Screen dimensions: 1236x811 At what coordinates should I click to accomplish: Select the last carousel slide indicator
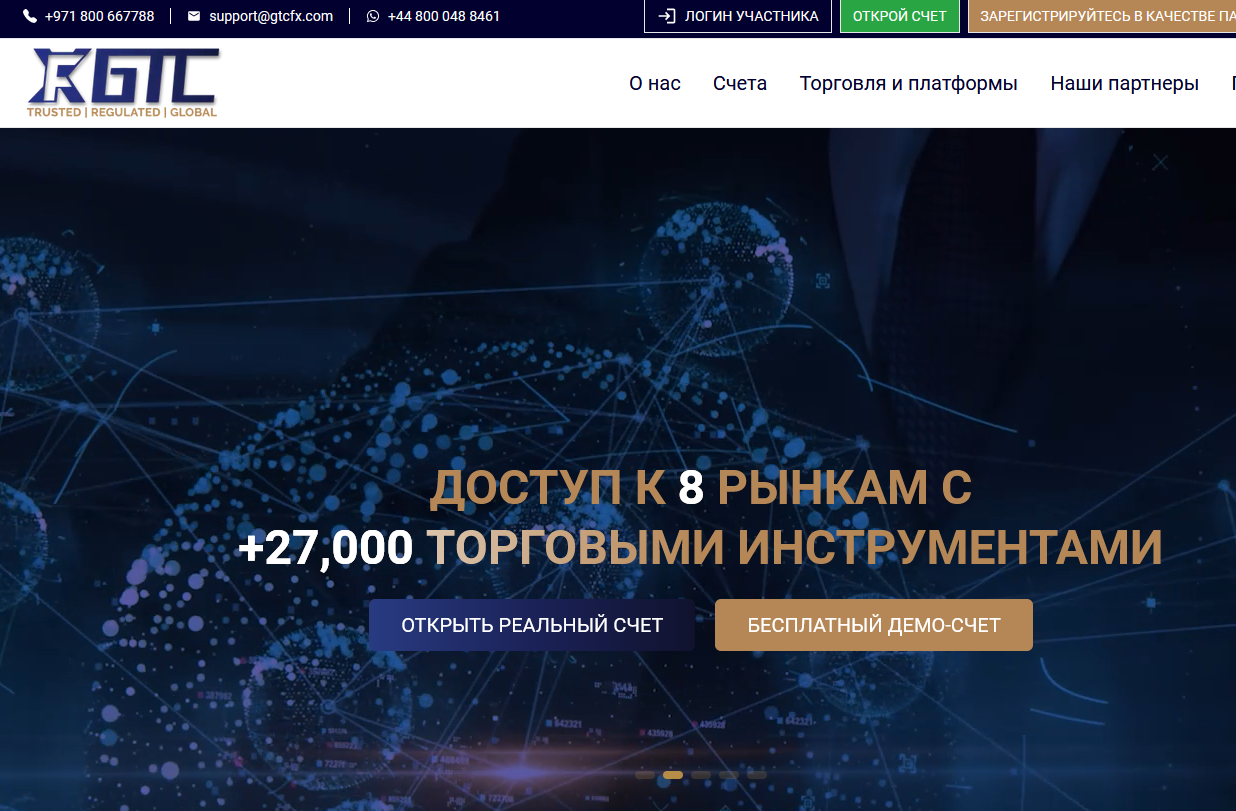point(757,775)
